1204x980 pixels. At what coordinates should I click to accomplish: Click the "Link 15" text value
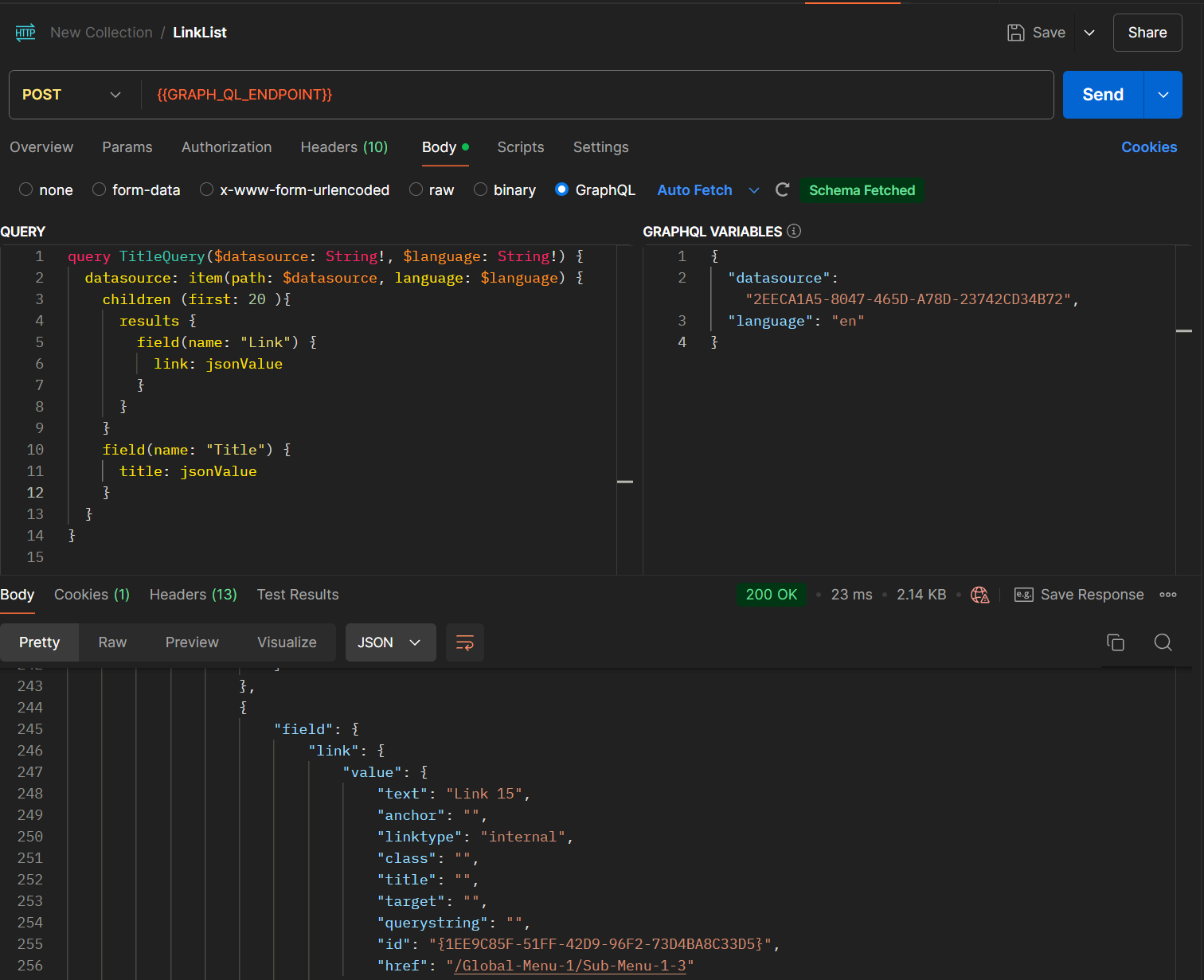pos(483,794)
